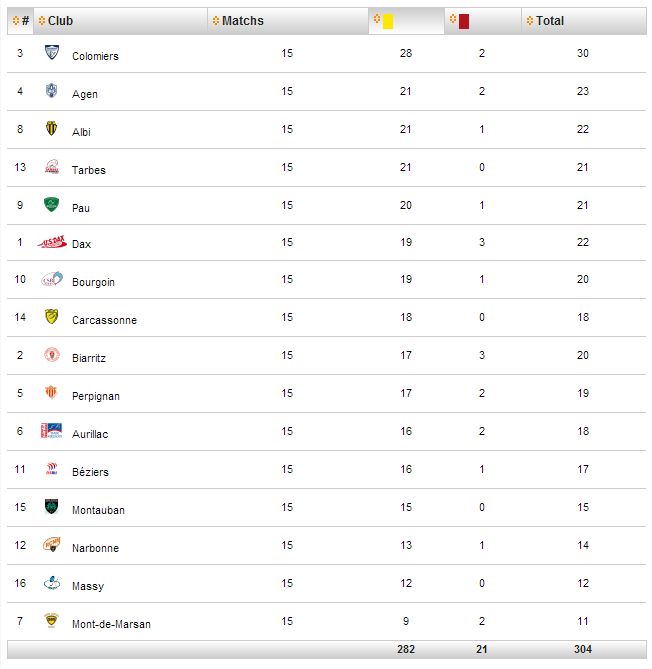Sort by the yellow card column
The height and width of the screenshot is (669, 652).
point(407,20)
